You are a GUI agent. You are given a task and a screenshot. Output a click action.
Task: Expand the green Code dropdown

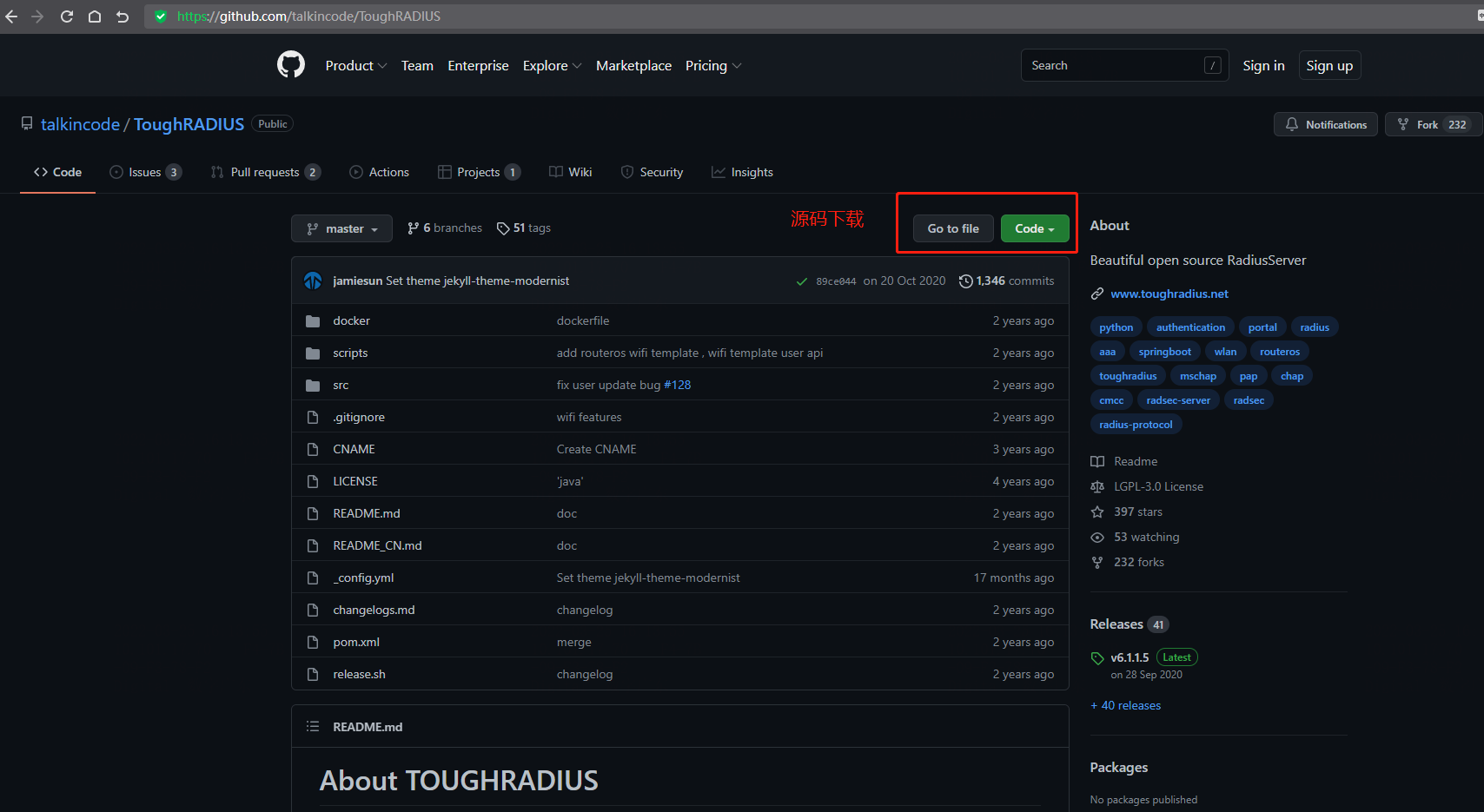point(1034,228)
